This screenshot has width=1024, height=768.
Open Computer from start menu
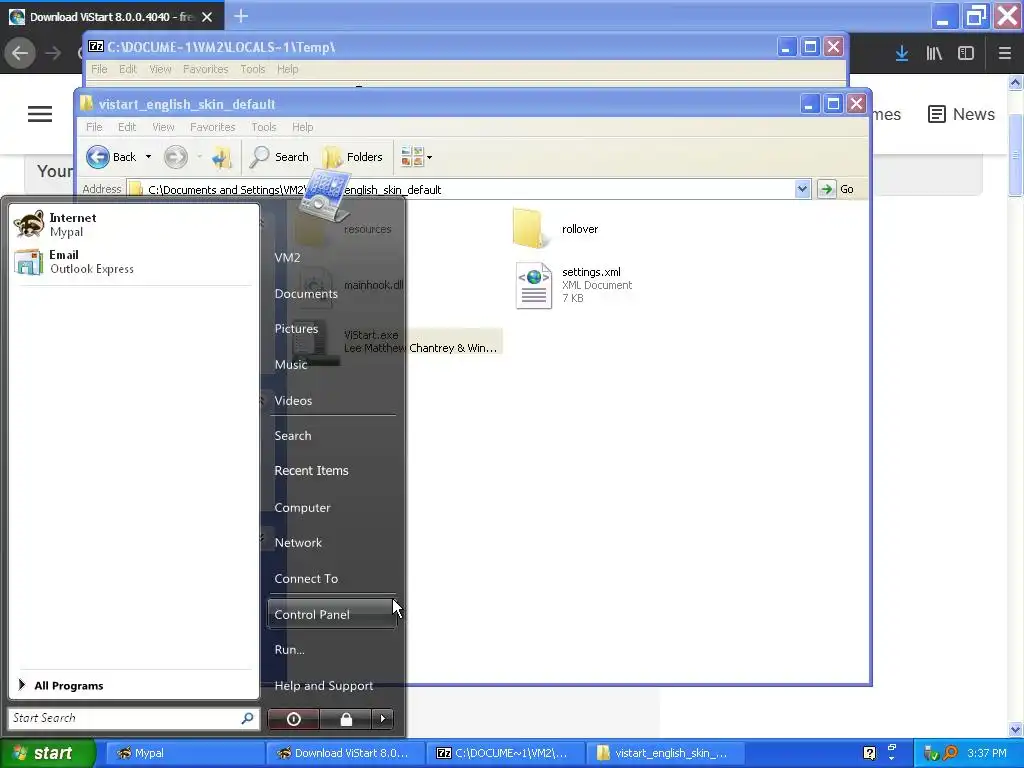pos(302,507)
